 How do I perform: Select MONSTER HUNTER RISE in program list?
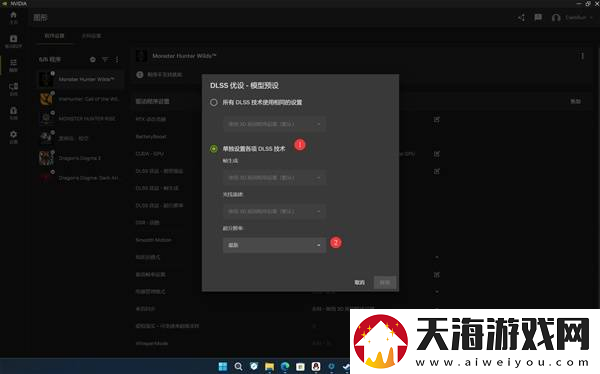[x=80, y=119]
